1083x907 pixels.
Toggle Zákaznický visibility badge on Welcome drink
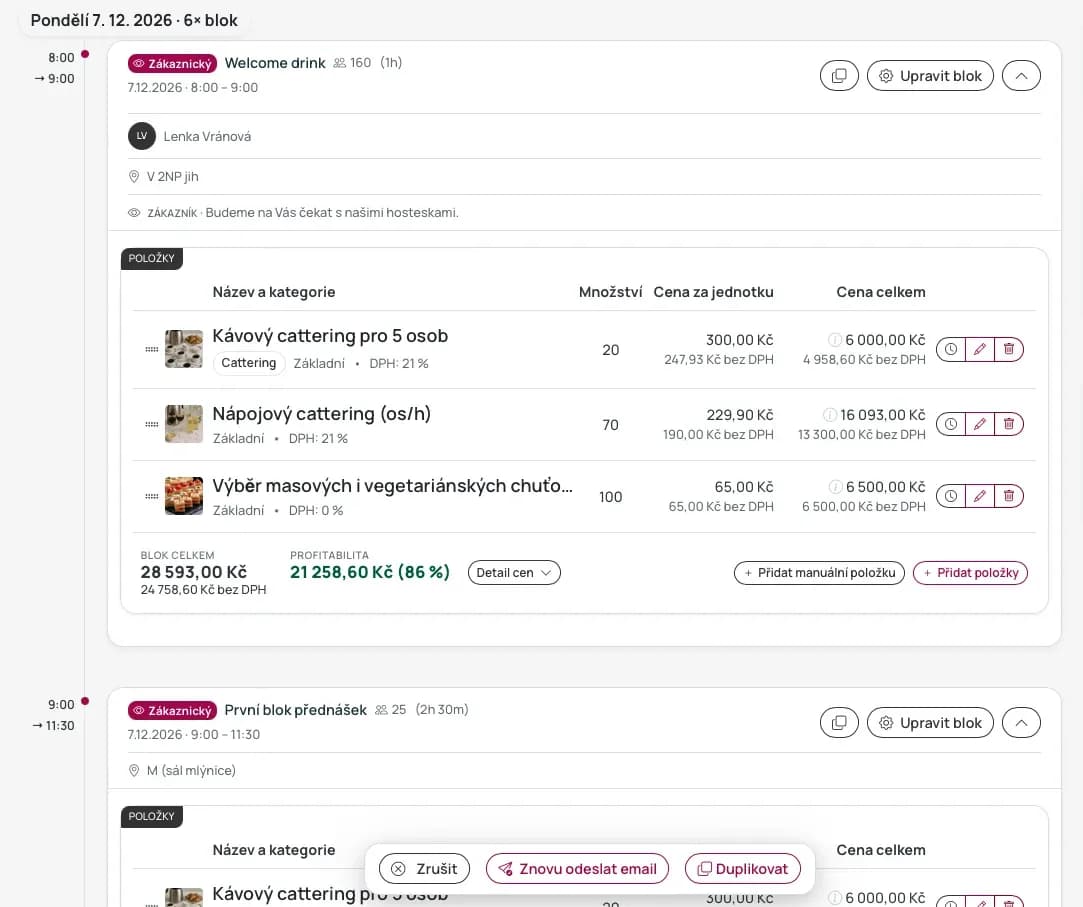(173, 64)
